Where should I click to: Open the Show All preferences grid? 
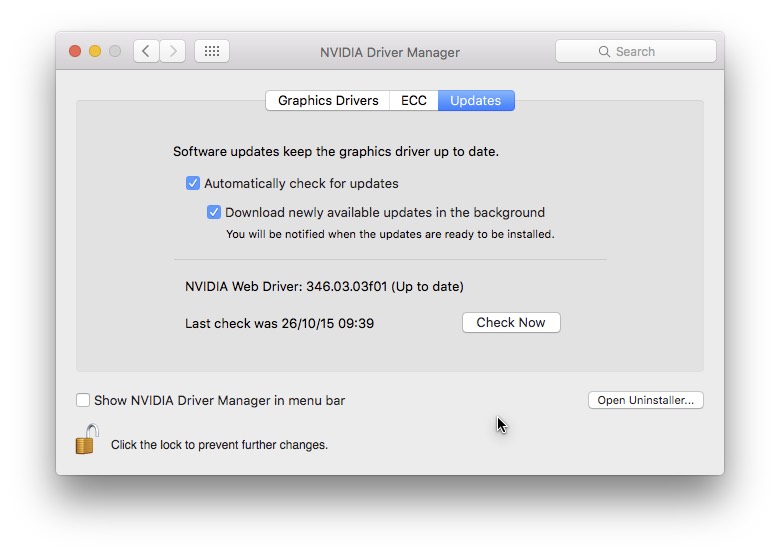(x=212, y=51)
